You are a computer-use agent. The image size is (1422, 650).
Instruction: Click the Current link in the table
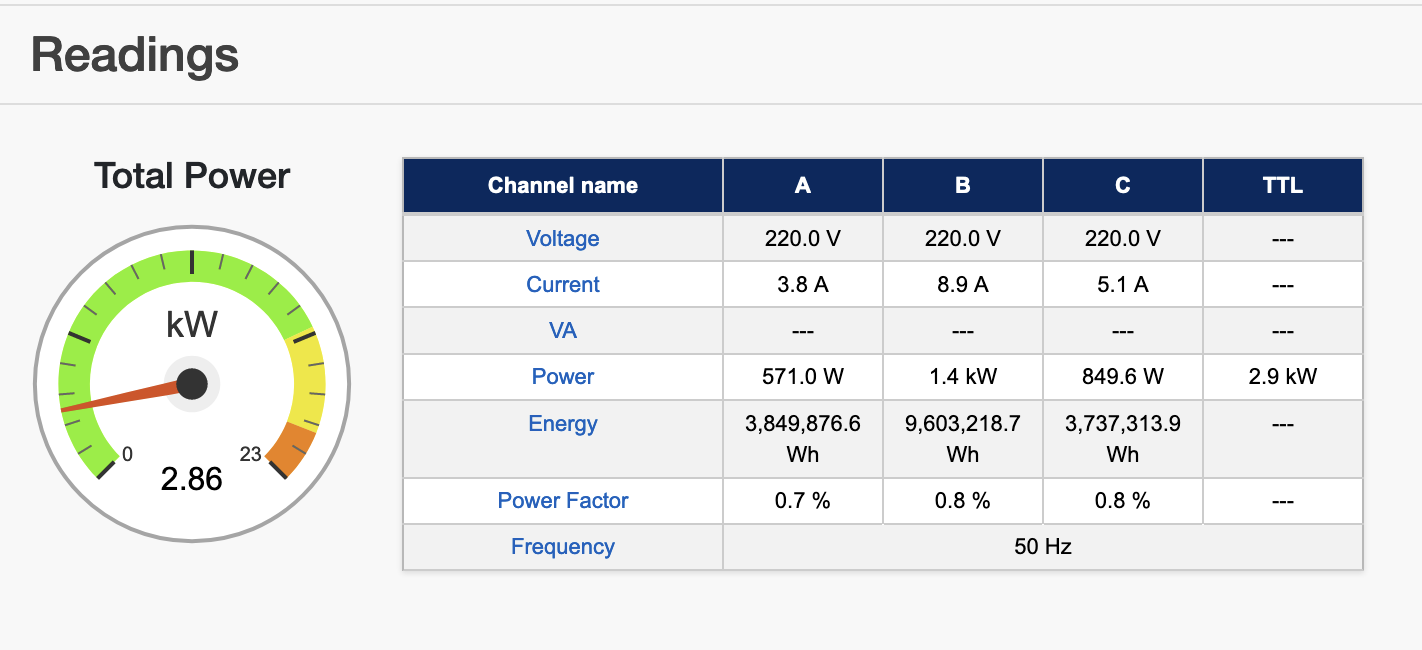point(562,284)
